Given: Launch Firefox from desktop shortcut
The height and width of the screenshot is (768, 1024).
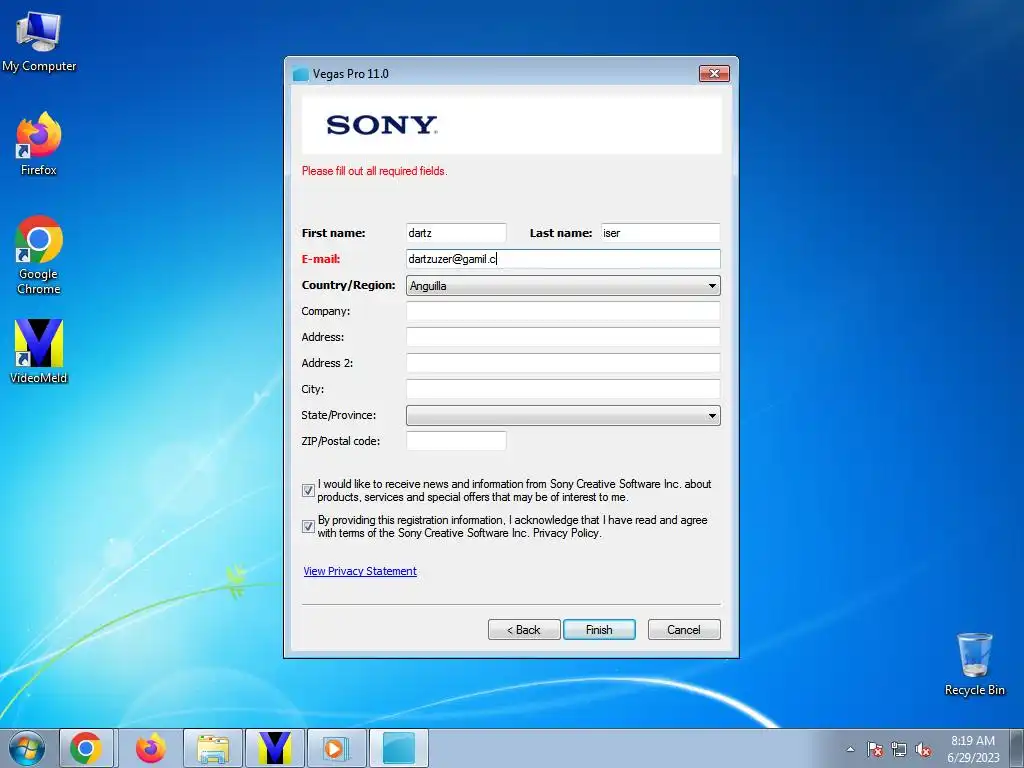Looking at the screenshot, I should [x=39, y=144].
